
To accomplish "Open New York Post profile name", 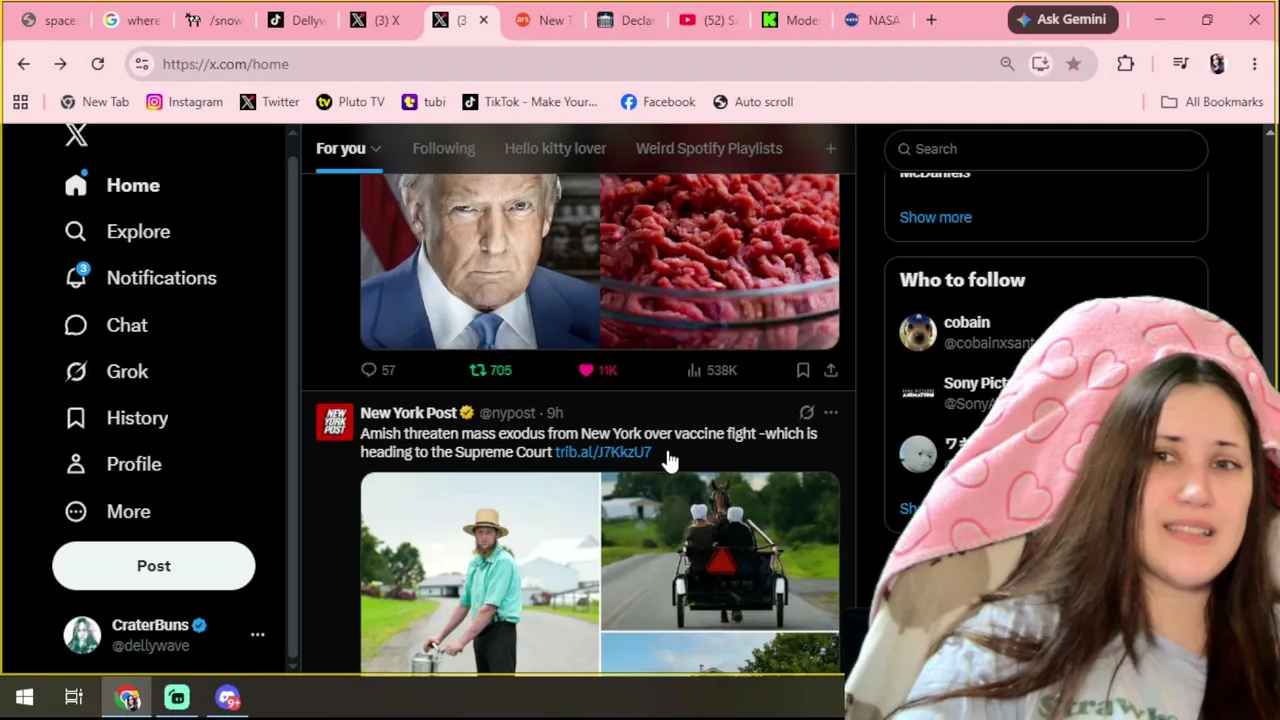I will (408, 412).
